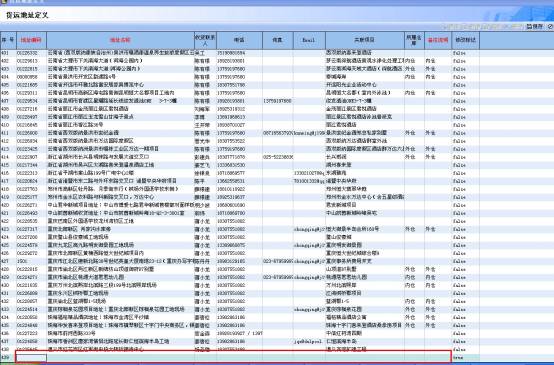Click the warehouse cell in row 403

point(414,69)
